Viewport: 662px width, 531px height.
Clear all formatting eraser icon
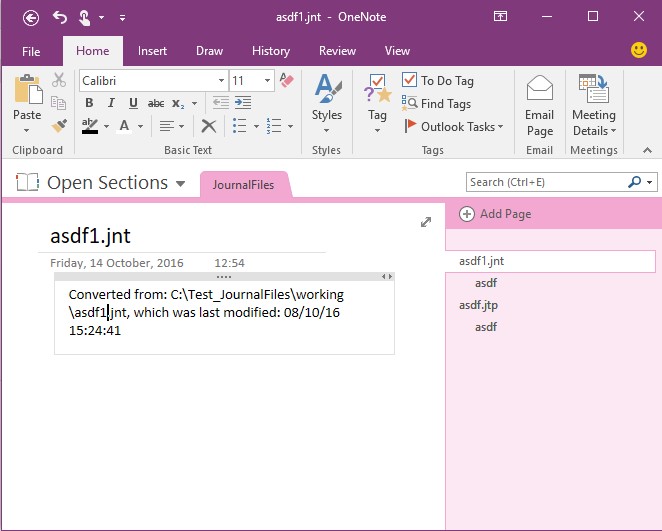(287, 80)
